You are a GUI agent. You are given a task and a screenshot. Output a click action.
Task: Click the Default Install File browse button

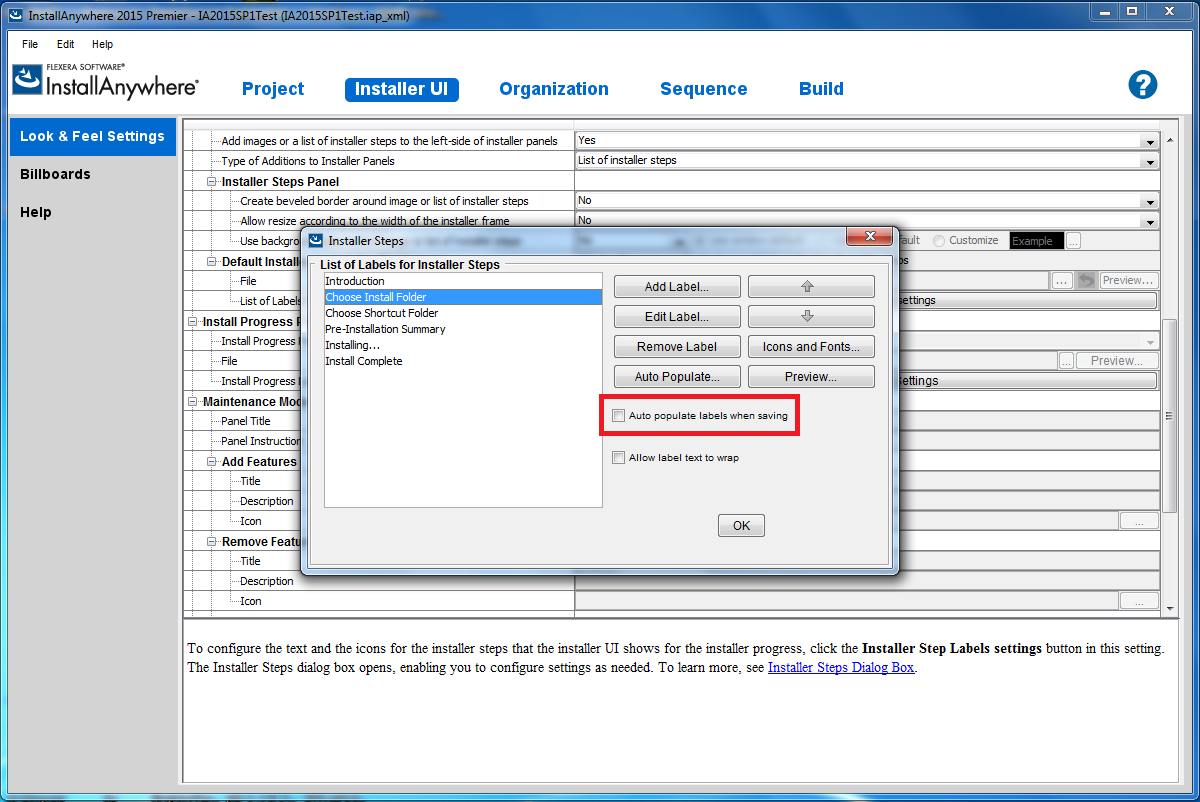[x=1062, y=281]
